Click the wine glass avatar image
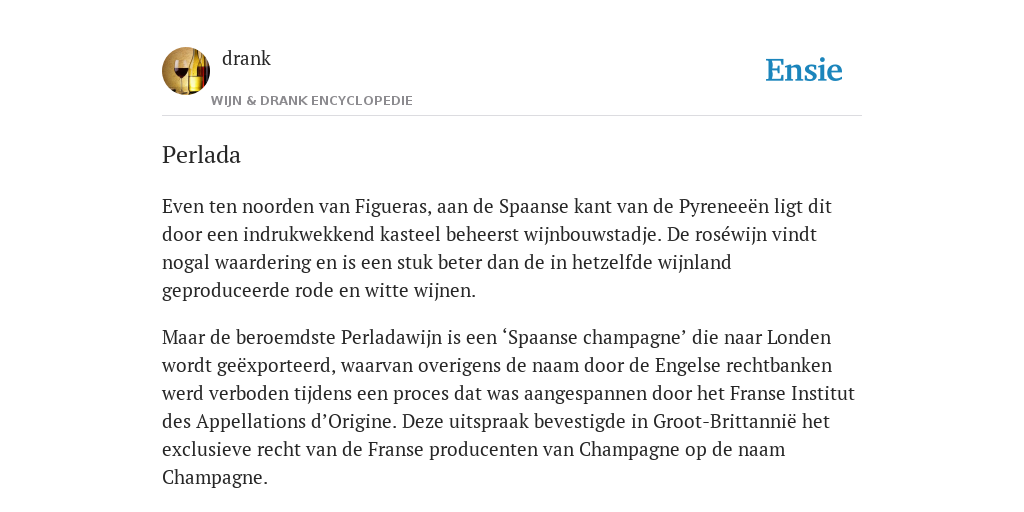The height and width of the screenshot is (512, 1024). coord(186,71)
